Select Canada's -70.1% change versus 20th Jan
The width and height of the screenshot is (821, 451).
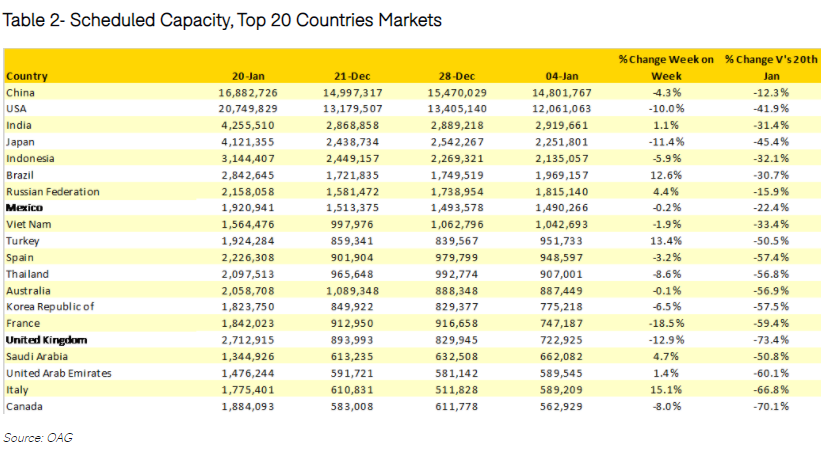click(x=769, y=406)
